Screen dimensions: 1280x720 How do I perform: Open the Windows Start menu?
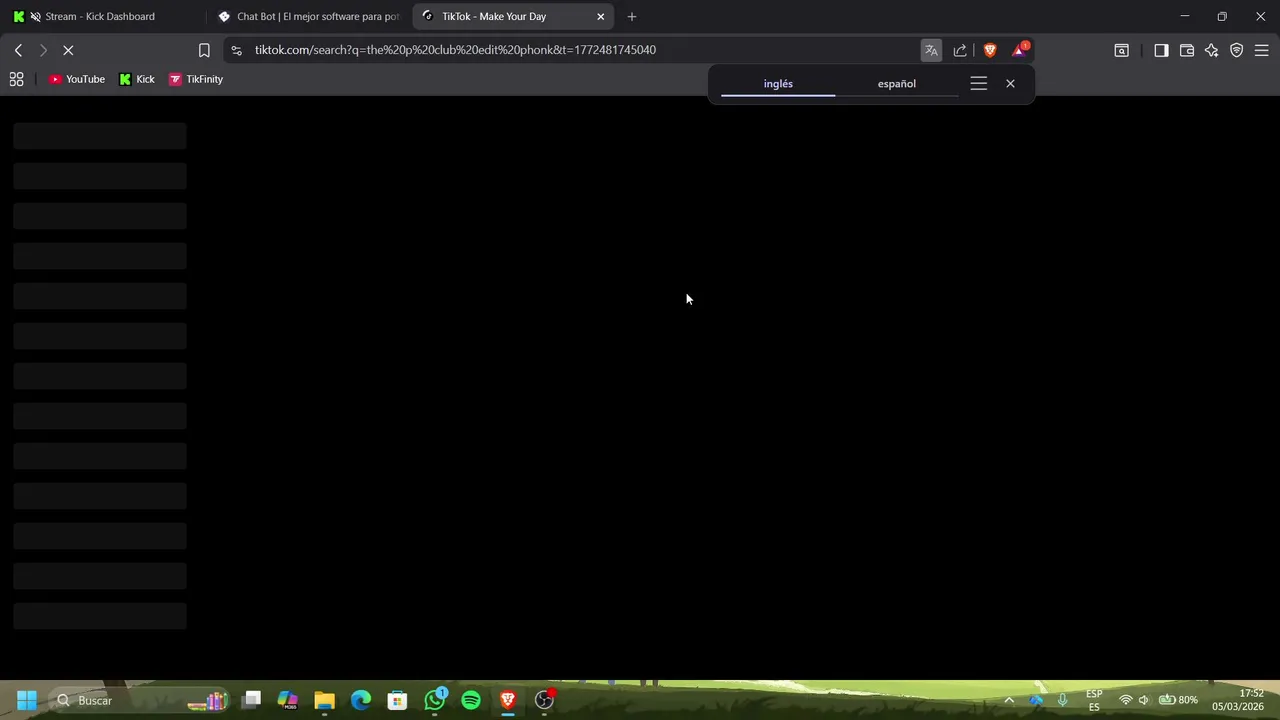[27, 700]
